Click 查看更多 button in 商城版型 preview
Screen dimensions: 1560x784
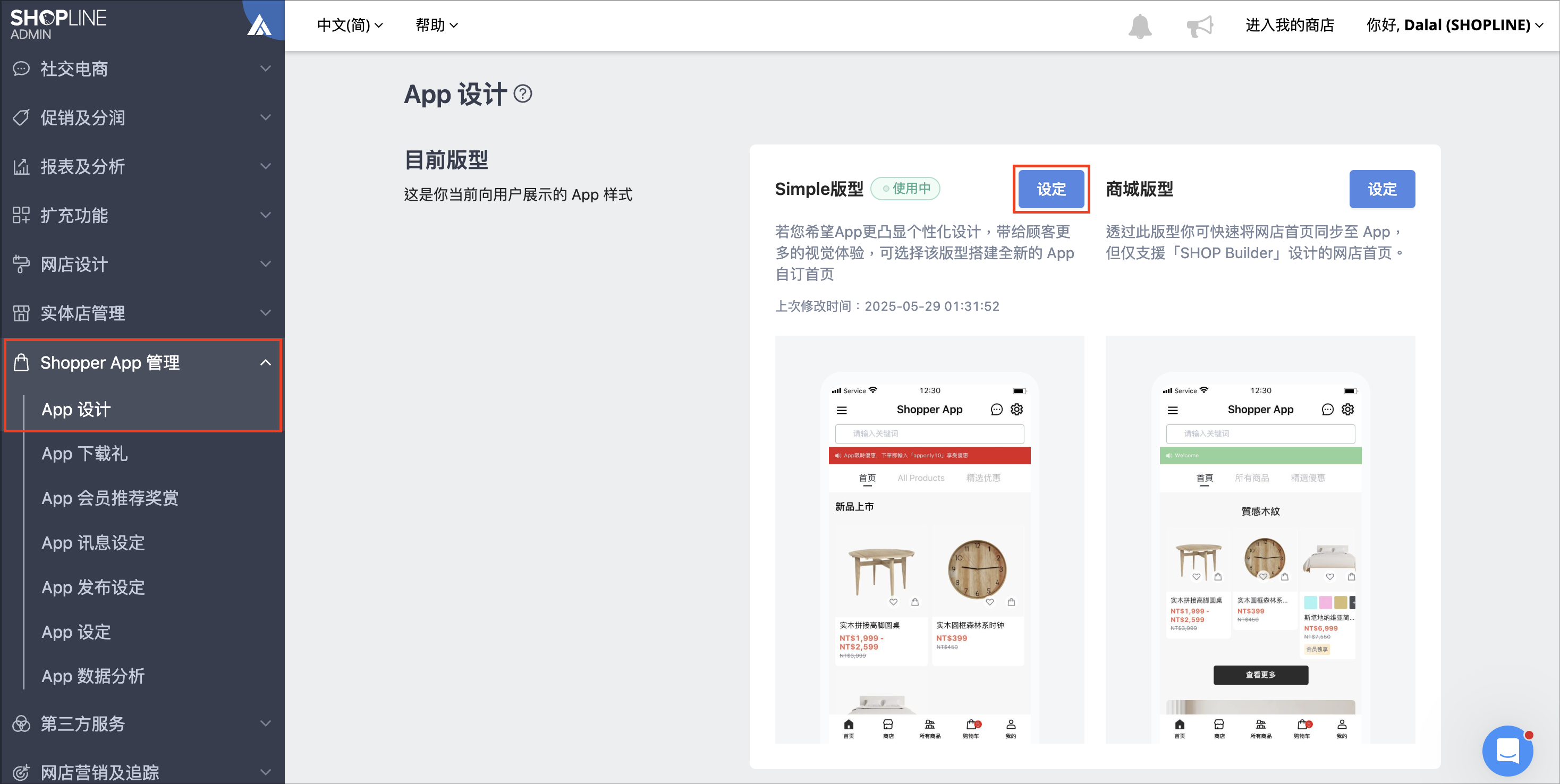pyautogui.click(x=1261, y=675)
